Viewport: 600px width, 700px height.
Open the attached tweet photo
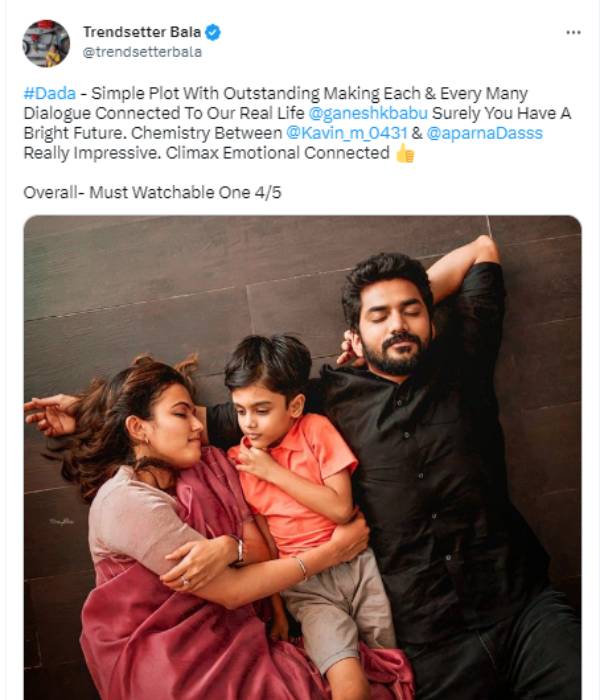[302, 458]
